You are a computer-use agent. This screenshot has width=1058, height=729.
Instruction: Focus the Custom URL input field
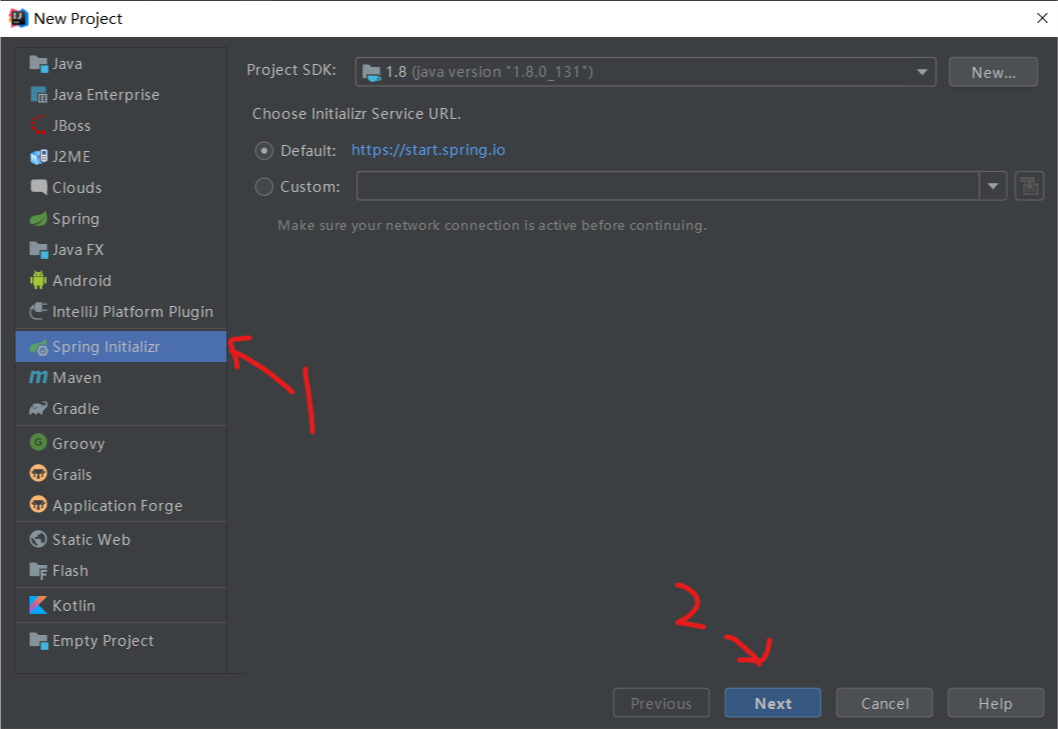tap(667, 186)
